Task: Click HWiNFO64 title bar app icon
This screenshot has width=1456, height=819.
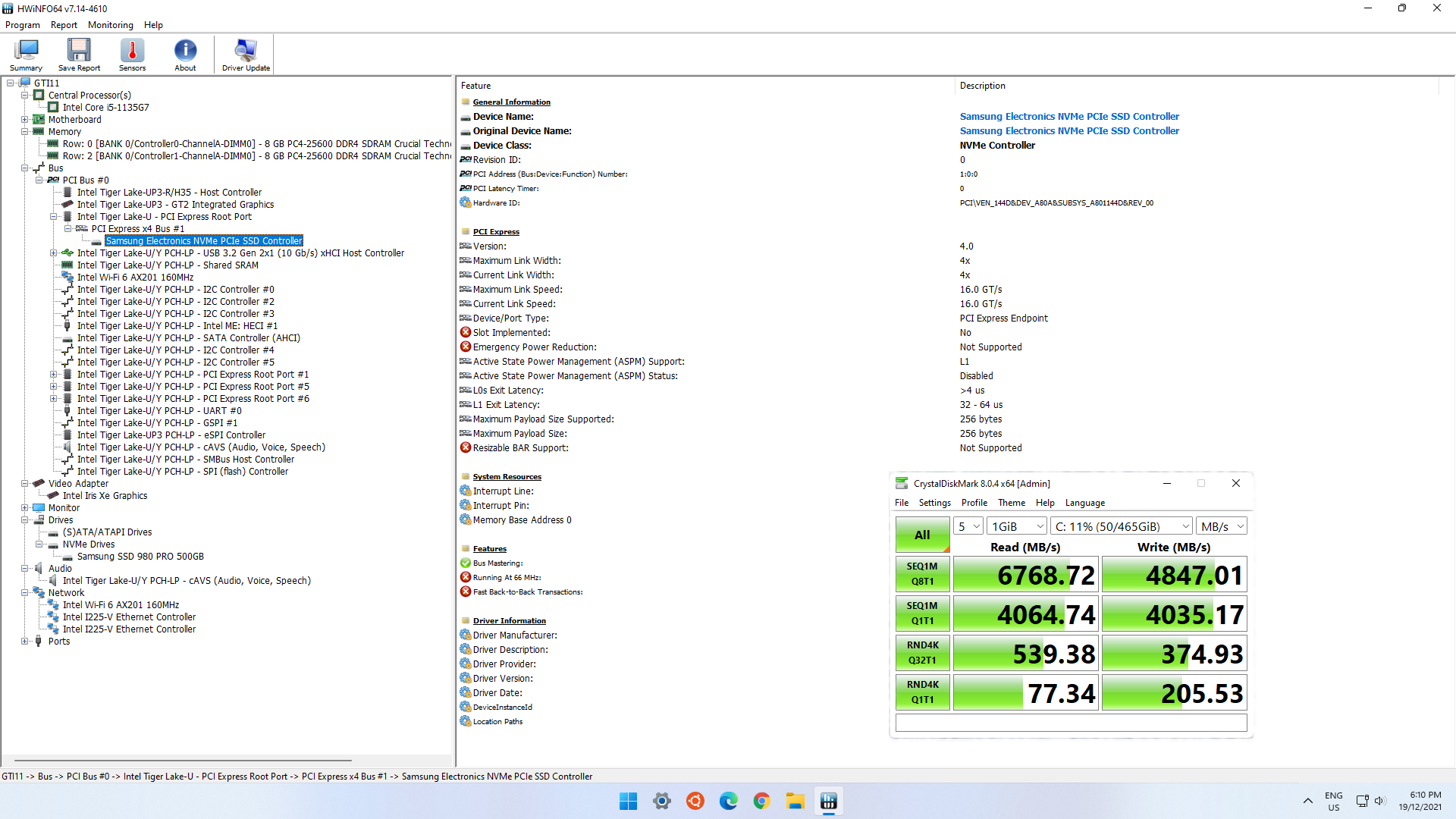Action: (x=8, y=8)
